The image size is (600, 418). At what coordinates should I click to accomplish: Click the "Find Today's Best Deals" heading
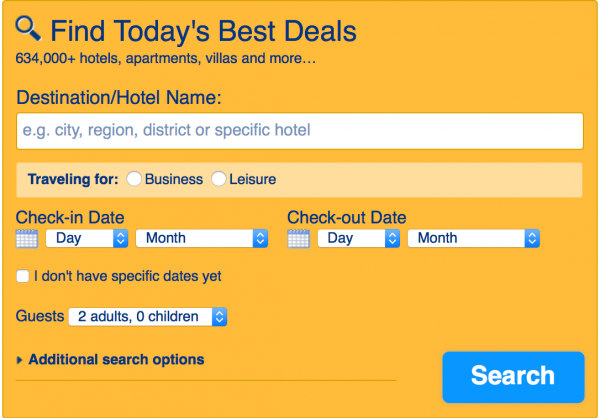[202, 31]
